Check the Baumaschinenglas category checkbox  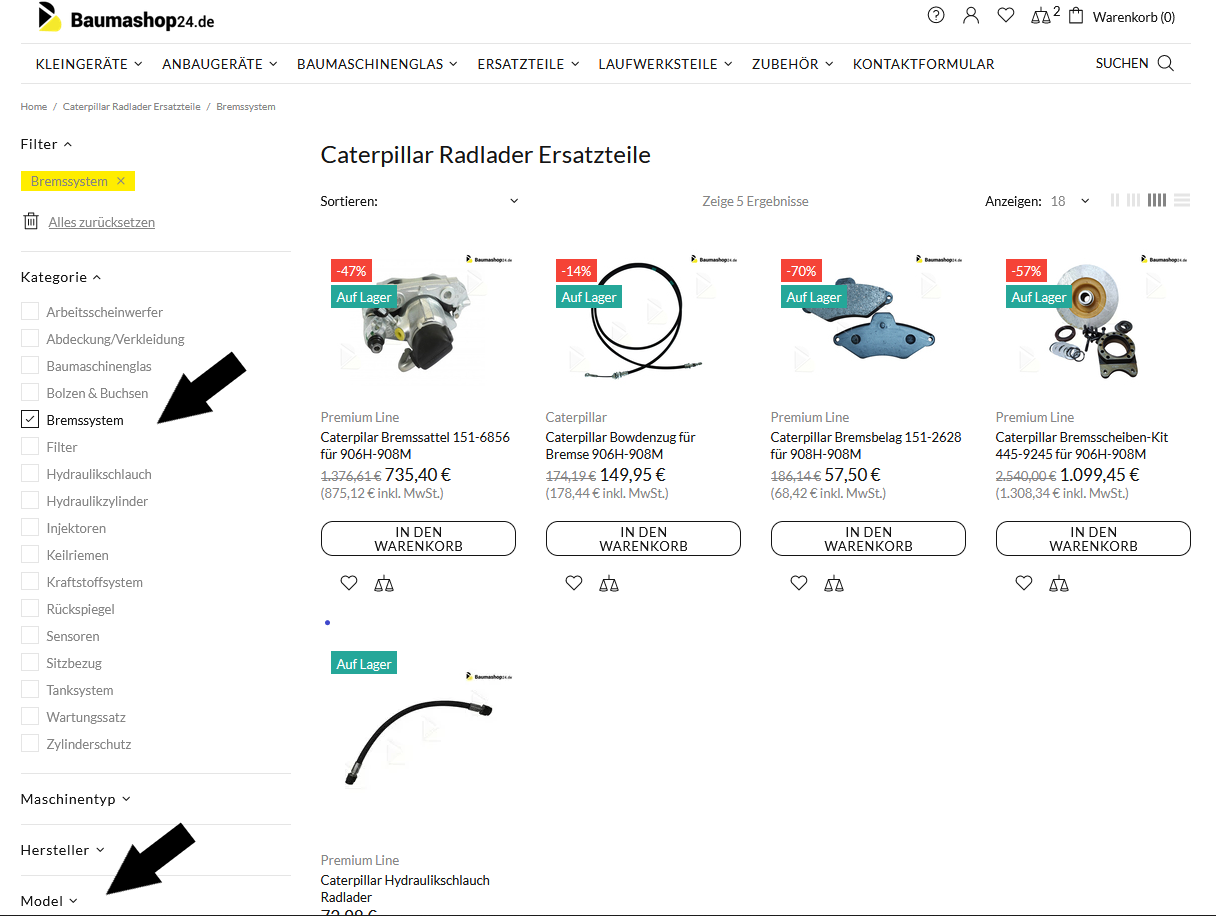pos(30,365)
